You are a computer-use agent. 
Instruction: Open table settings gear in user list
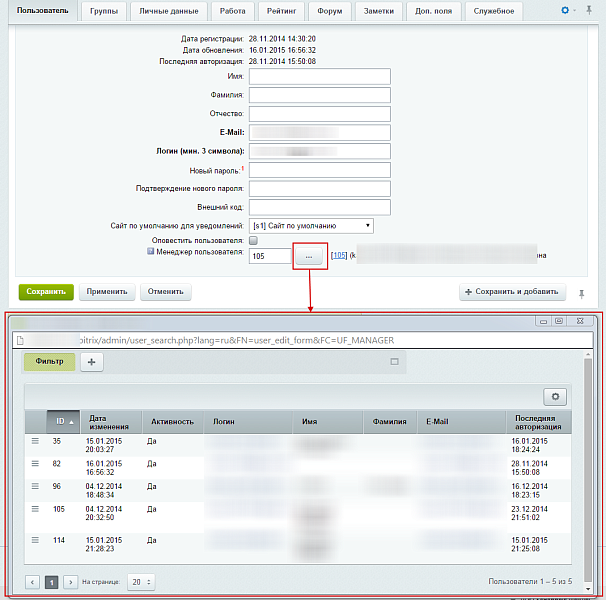(555, 396)
